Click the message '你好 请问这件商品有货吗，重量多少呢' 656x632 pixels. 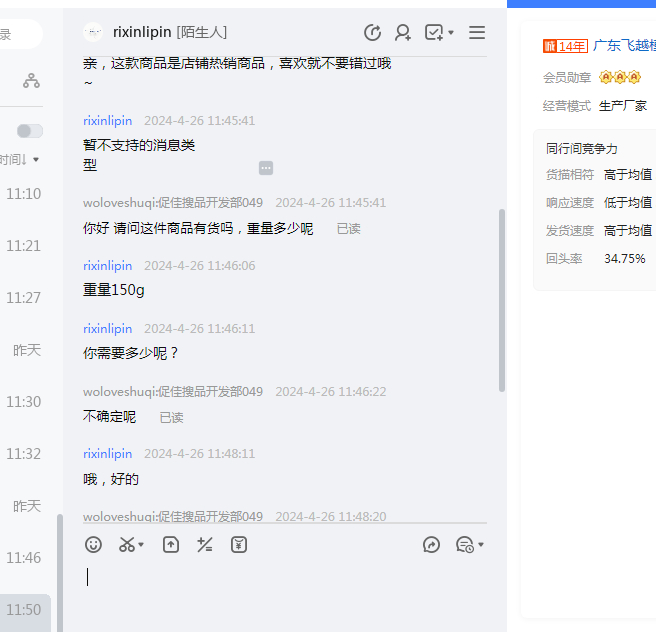point(198,228)
